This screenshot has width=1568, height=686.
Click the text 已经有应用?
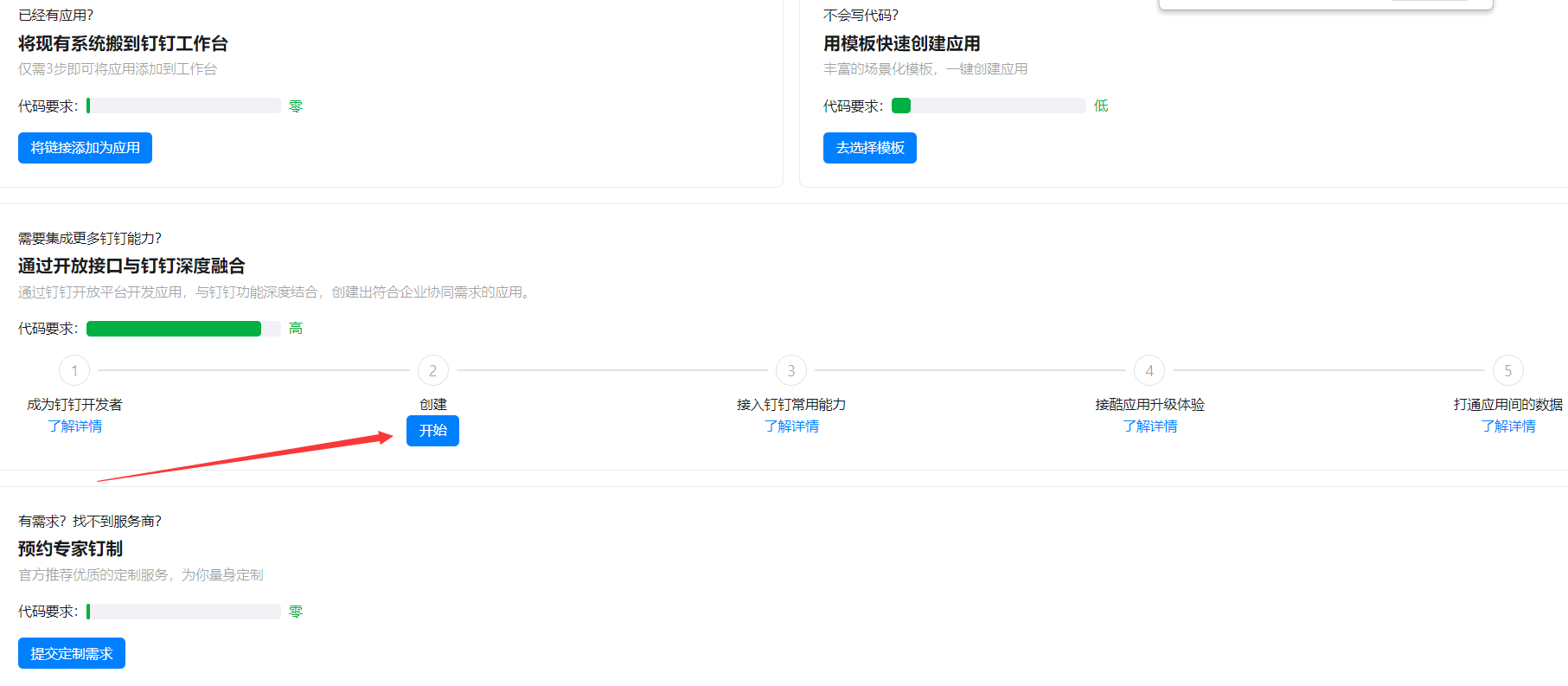tap(55, 16)
